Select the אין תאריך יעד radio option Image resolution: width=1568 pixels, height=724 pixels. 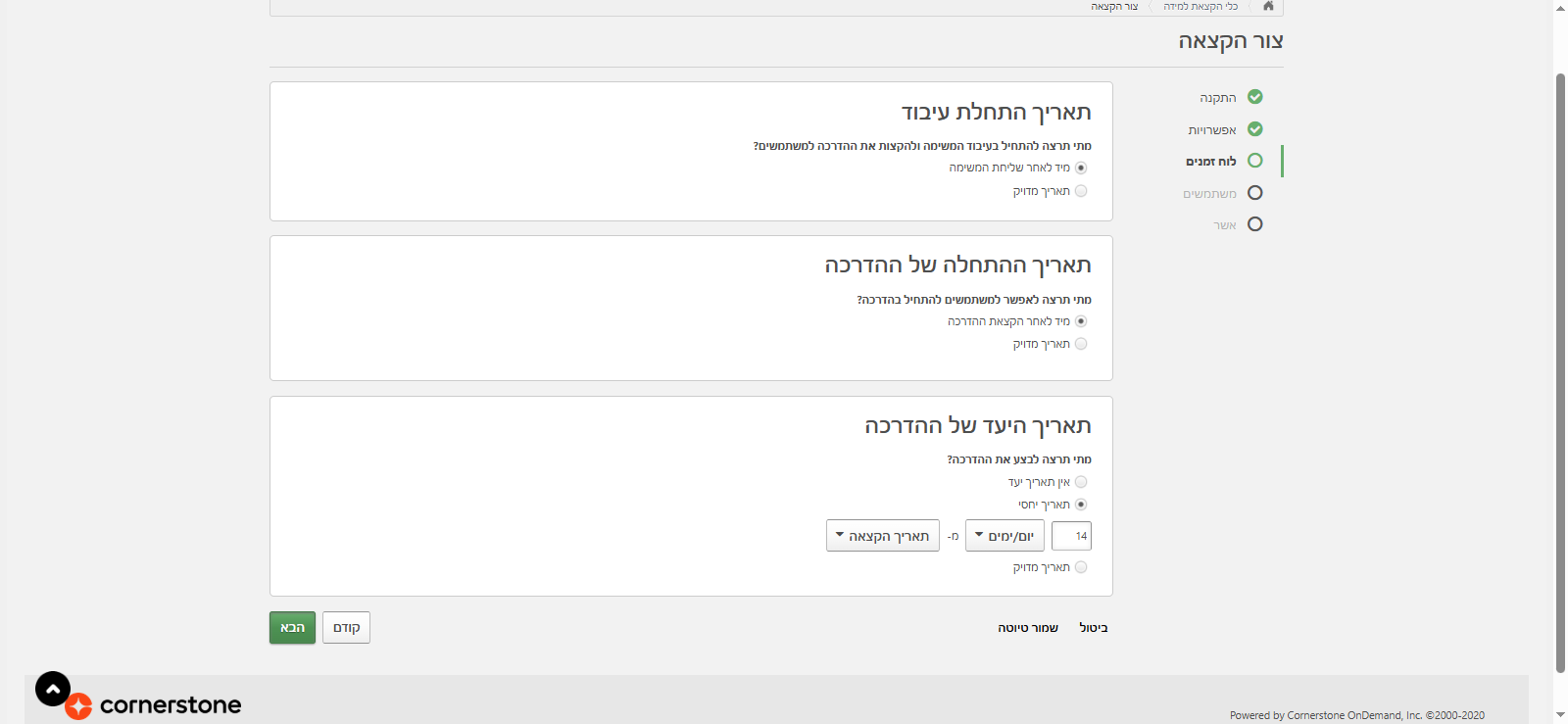point(1081,482)
